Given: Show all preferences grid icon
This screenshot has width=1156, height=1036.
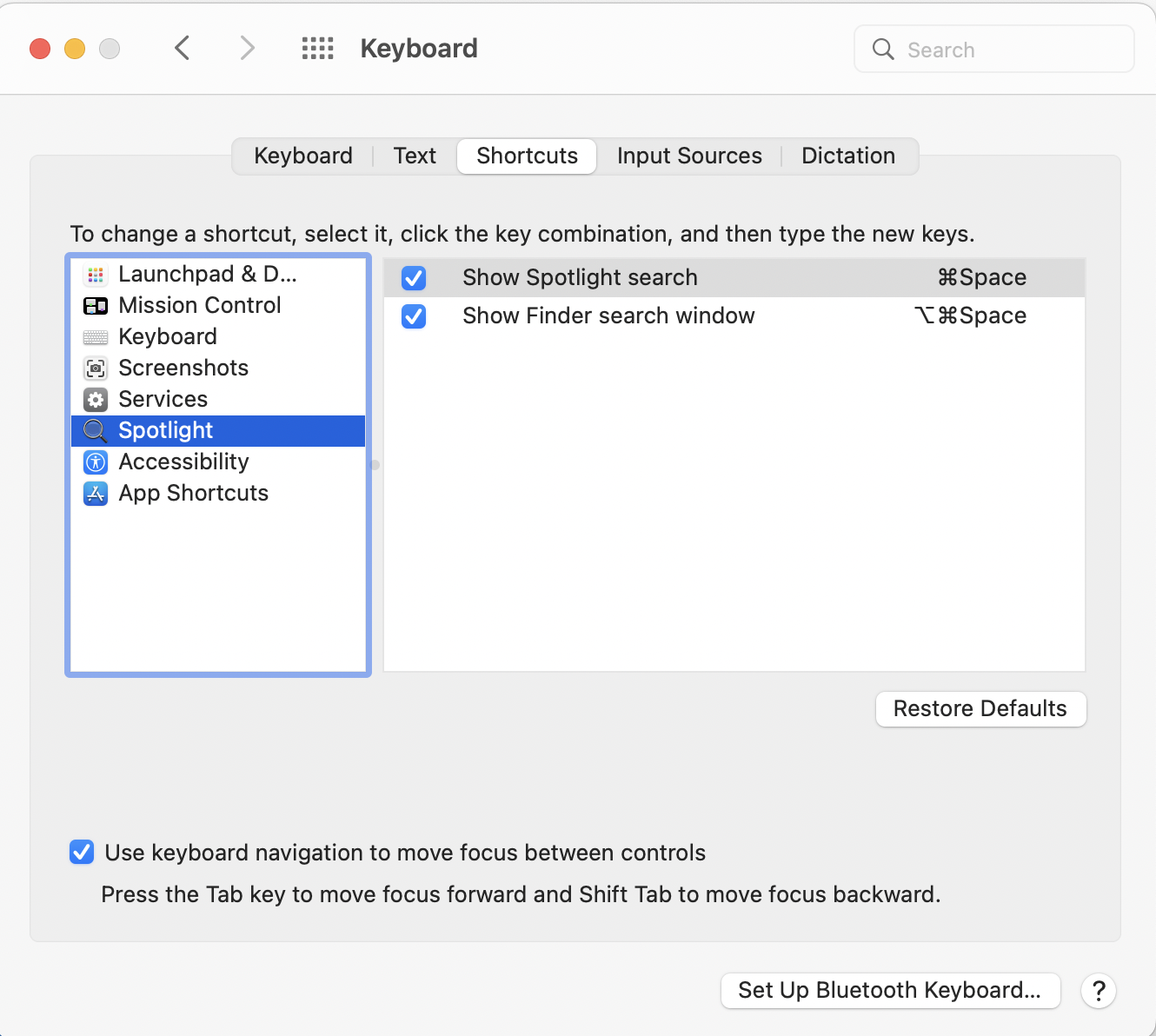Looking at the screenshot, I should coord(317,49).
